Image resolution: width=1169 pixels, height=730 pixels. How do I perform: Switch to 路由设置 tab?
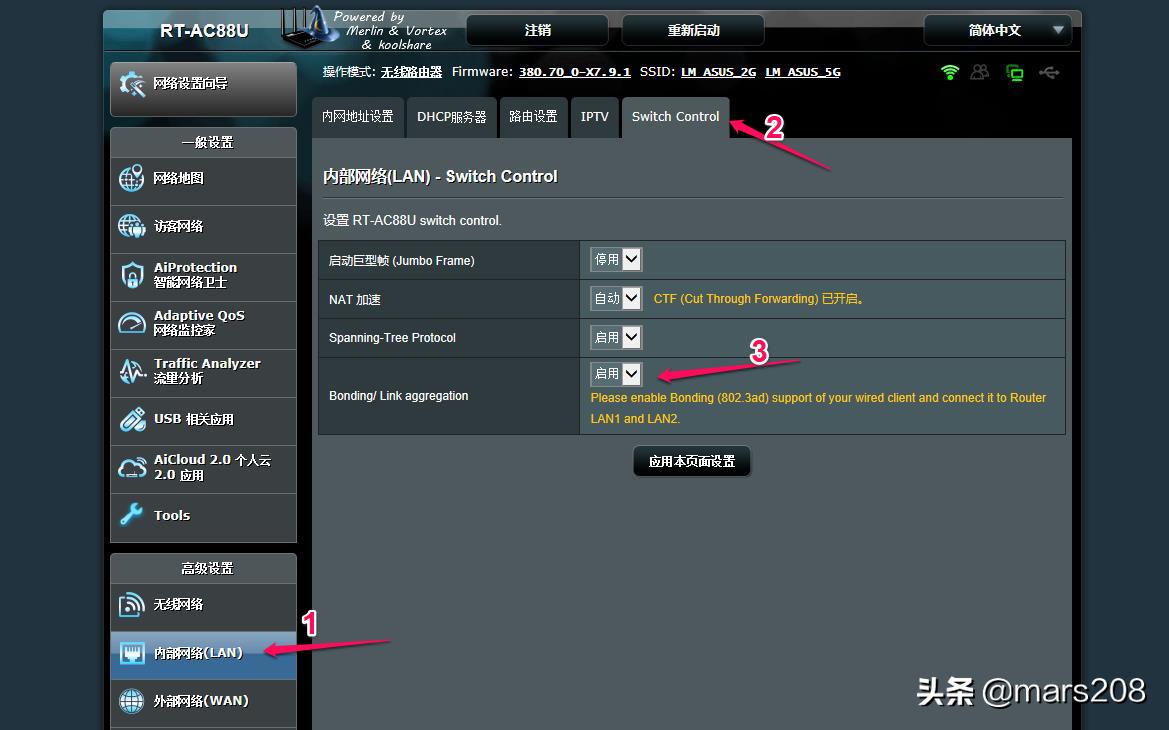click(534, 117)
